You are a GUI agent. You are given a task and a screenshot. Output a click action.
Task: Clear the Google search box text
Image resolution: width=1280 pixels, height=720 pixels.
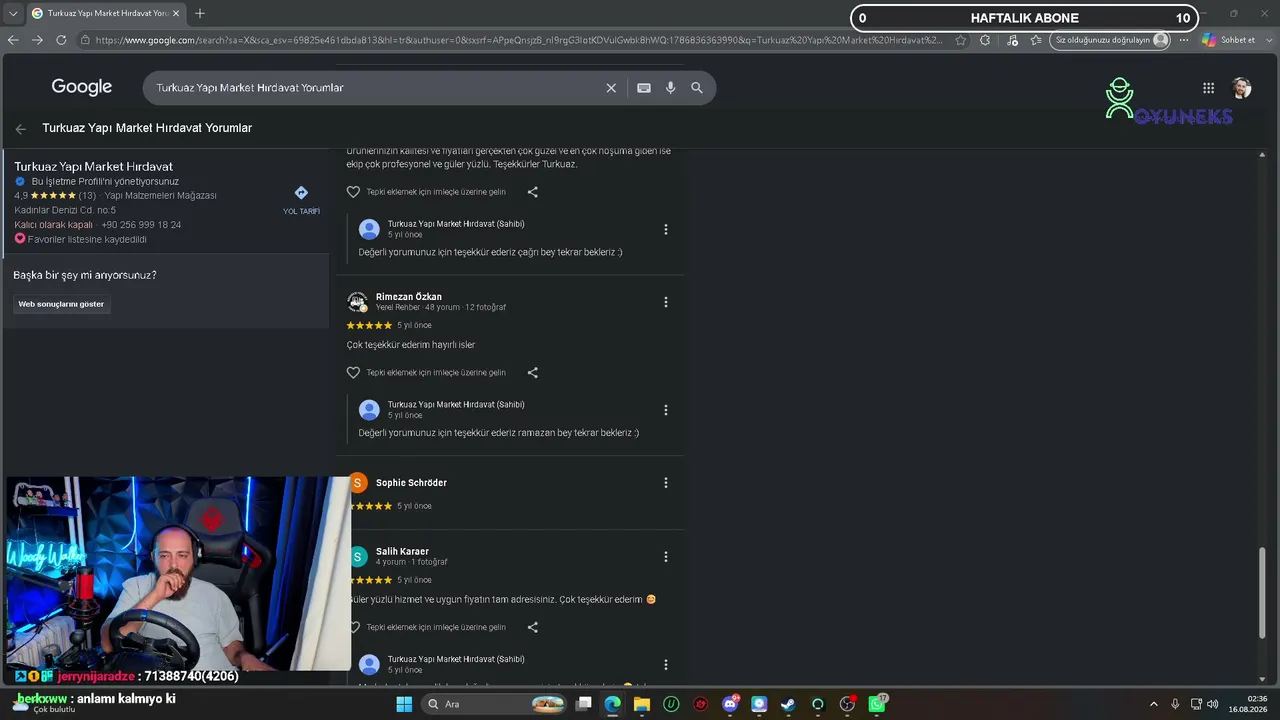611,88
